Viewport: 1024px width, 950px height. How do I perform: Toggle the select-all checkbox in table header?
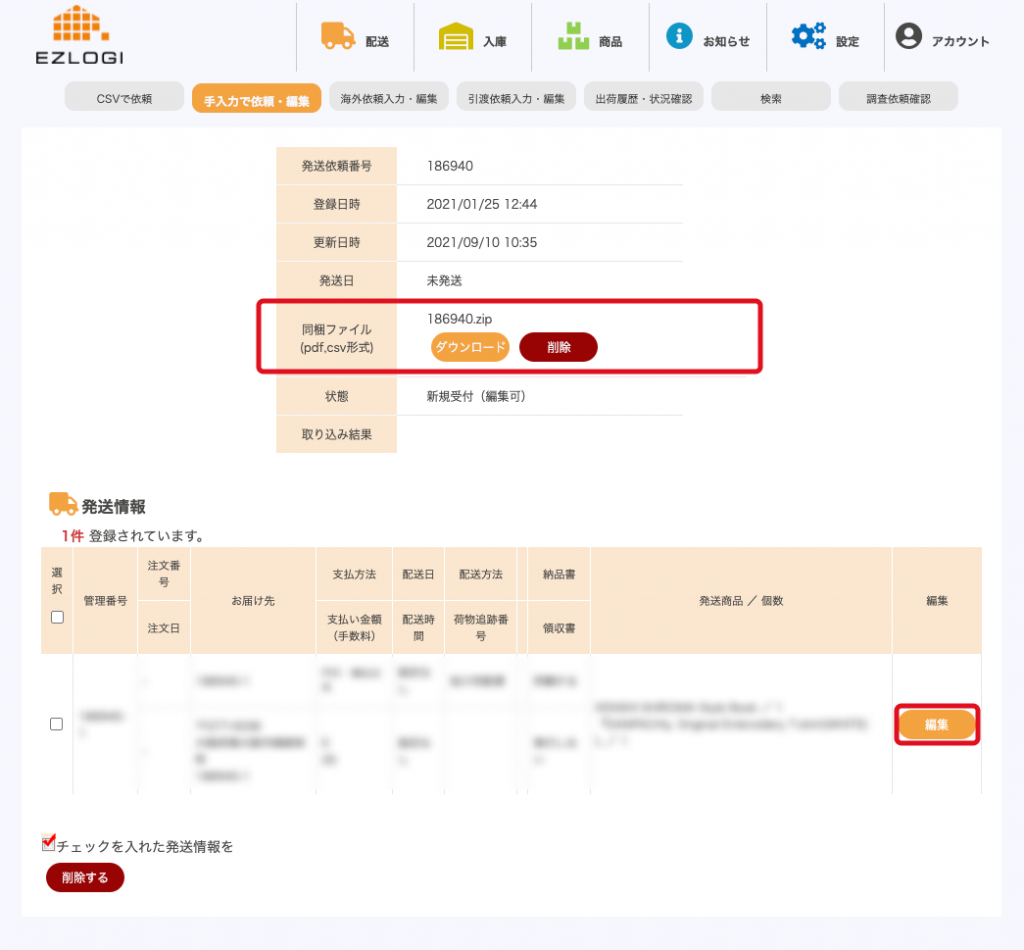point(57,617)
